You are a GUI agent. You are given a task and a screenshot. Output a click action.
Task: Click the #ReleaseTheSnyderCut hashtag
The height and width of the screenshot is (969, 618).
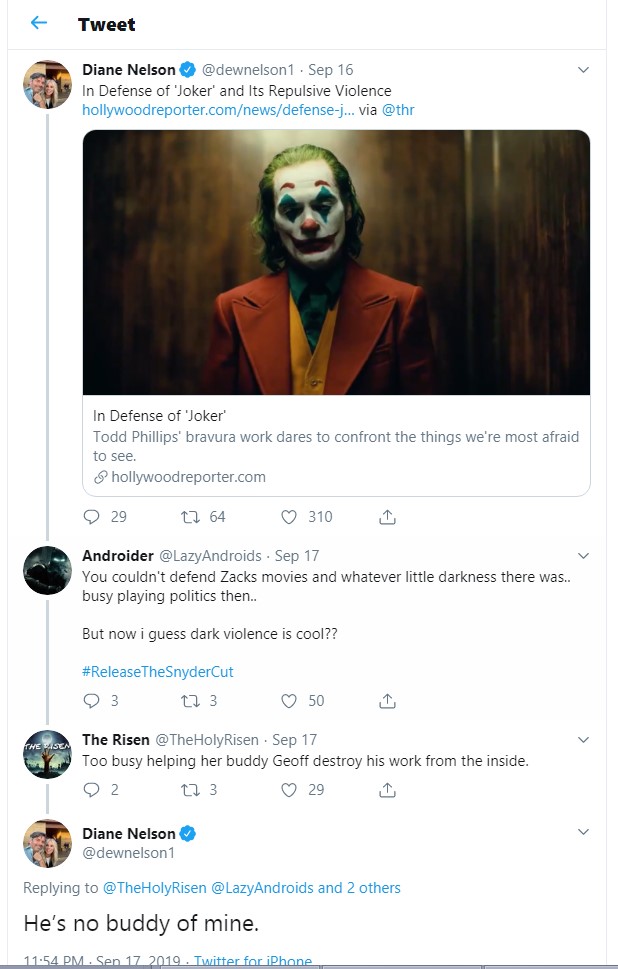[158, 672]
